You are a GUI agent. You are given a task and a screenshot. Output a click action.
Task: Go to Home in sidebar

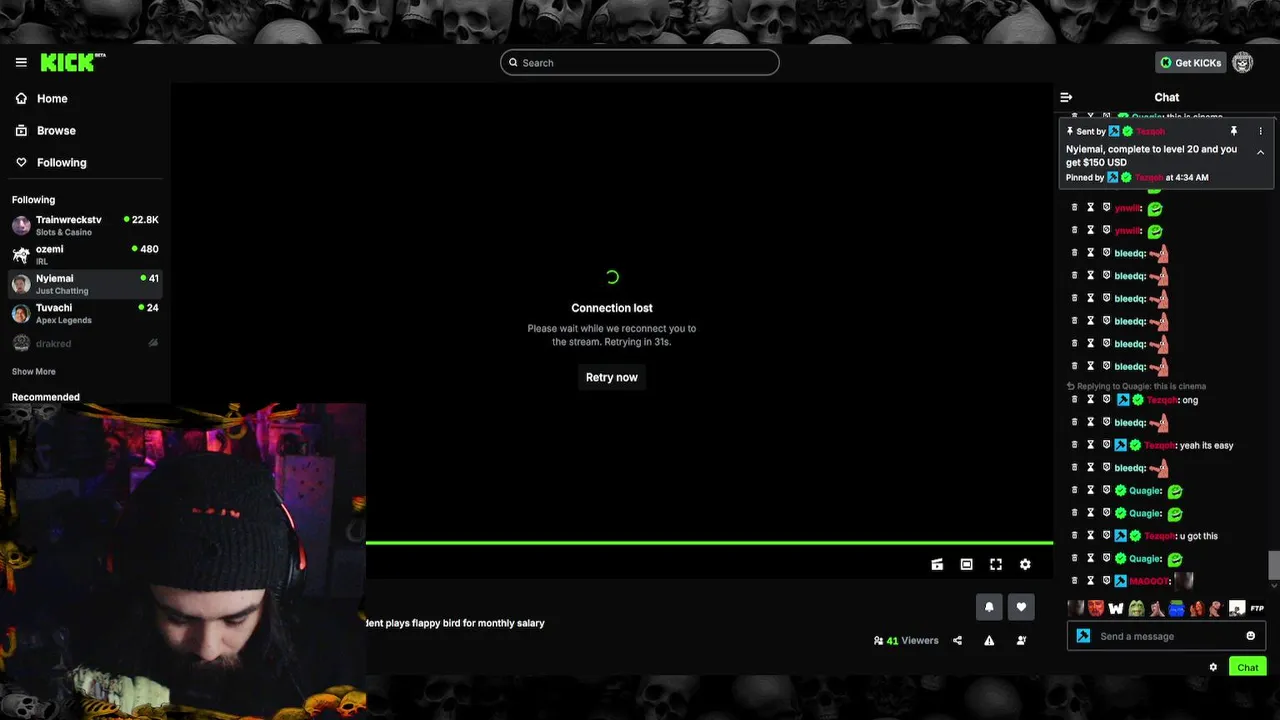coord(42,99)
